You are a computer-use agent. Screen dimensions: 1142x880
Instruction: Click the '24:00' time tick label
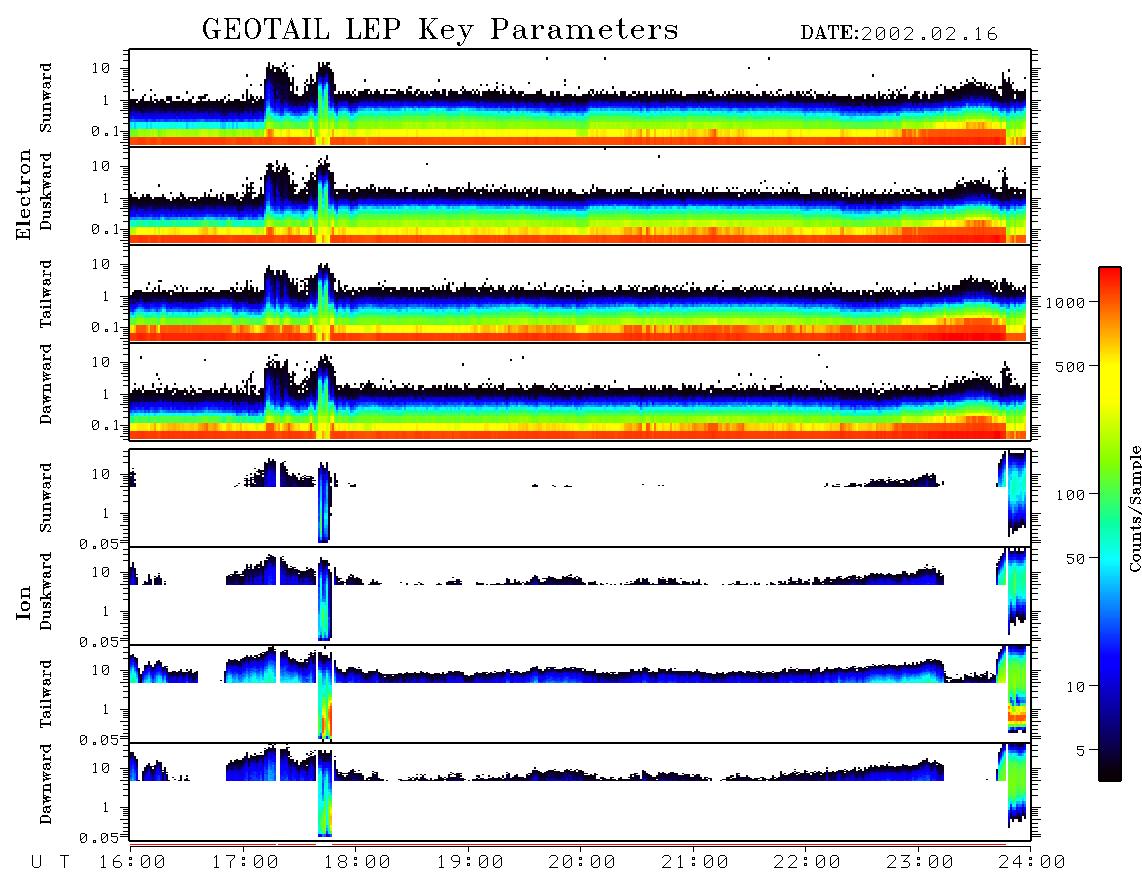[1032, 863]
